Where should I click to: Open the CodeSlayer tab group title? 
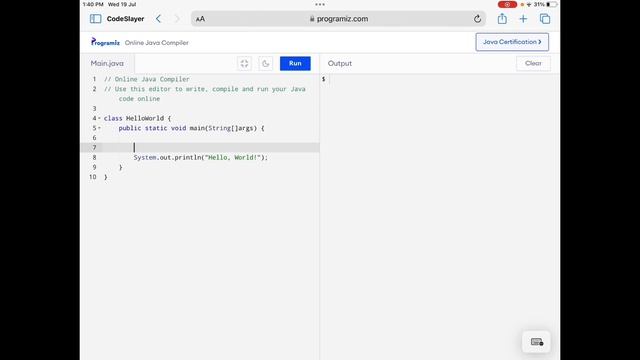125,19
